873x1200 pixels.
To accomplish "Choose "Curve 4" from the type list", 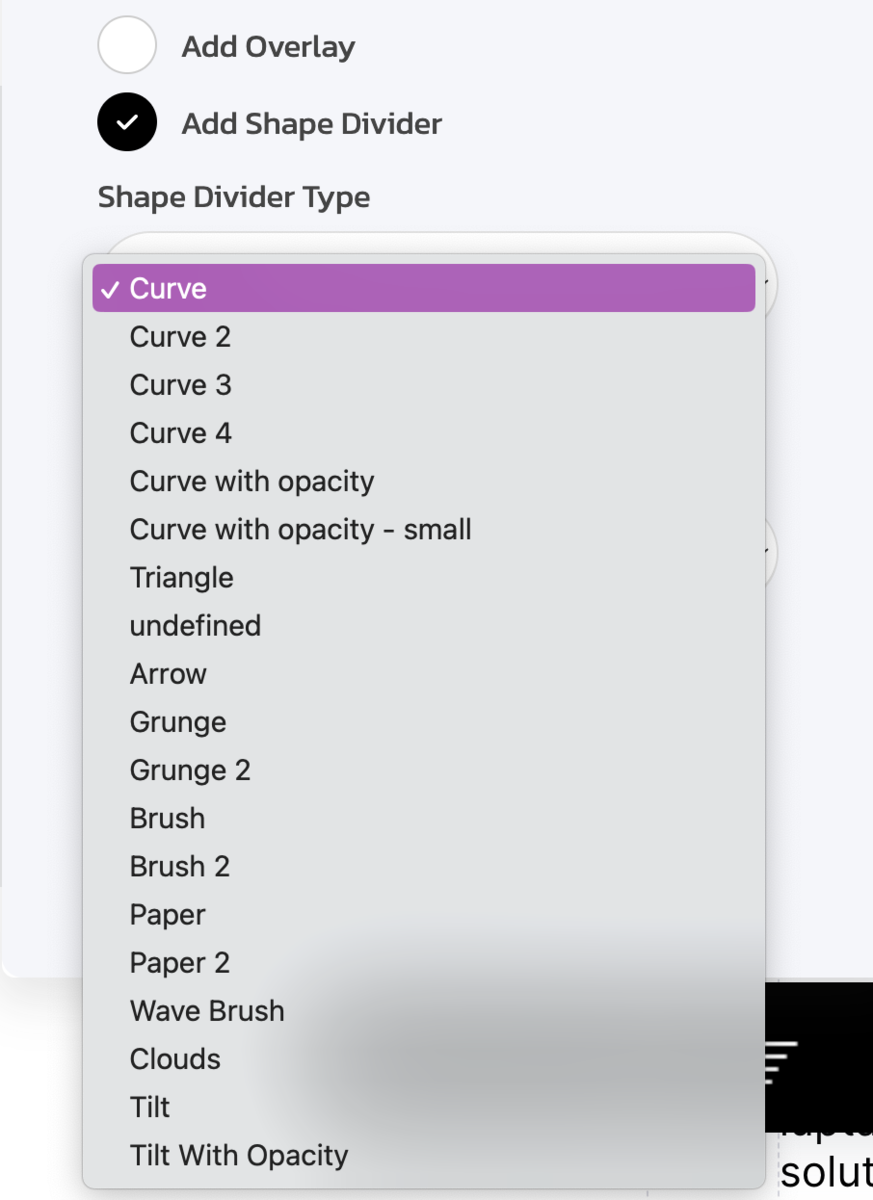I will coord(180,433).
